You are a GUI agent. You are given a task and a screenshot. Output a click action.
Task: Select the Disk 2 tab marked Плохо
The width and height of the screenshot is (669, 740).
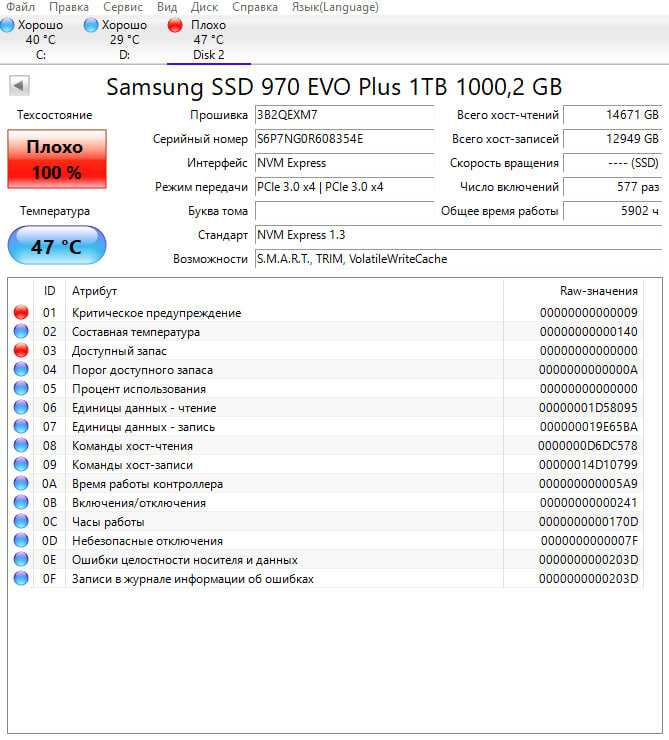pyautogui.click(x=209, y=40)
